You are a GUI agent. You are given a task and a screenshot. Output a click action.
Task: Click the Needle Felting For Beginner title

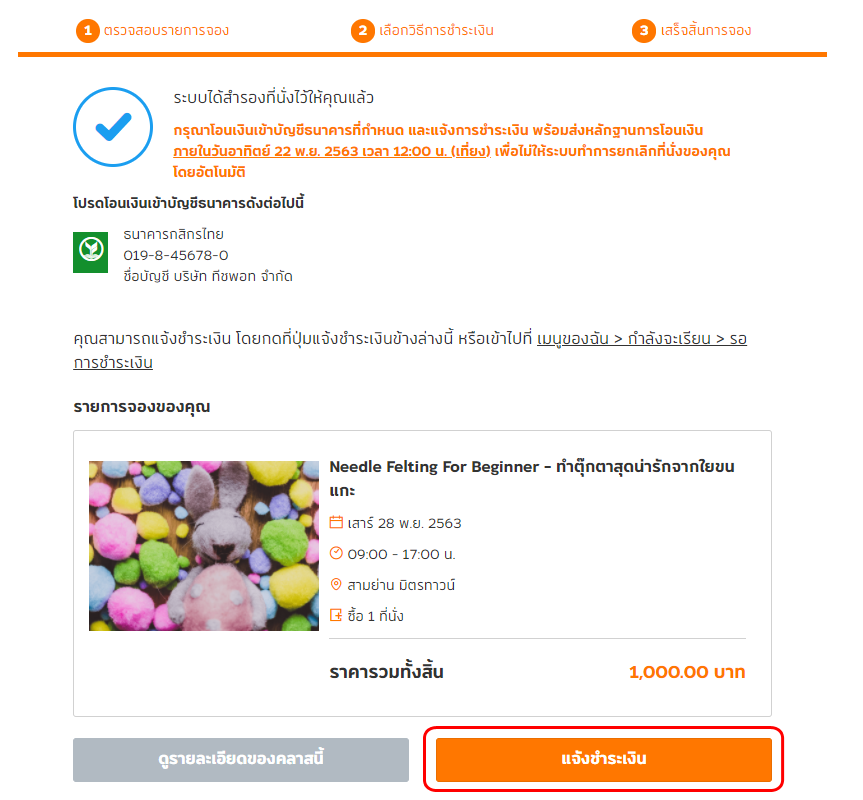(x=532, y=478)
